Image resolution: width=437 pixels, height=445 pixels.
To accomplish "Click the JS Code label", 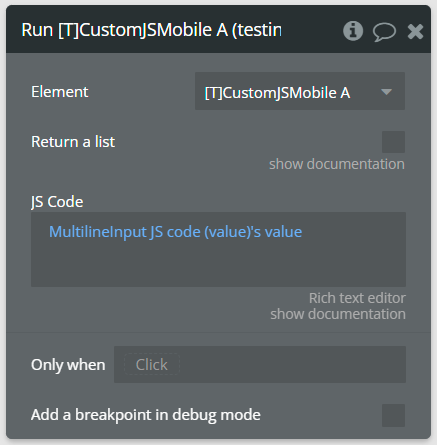I will [57, 202].
